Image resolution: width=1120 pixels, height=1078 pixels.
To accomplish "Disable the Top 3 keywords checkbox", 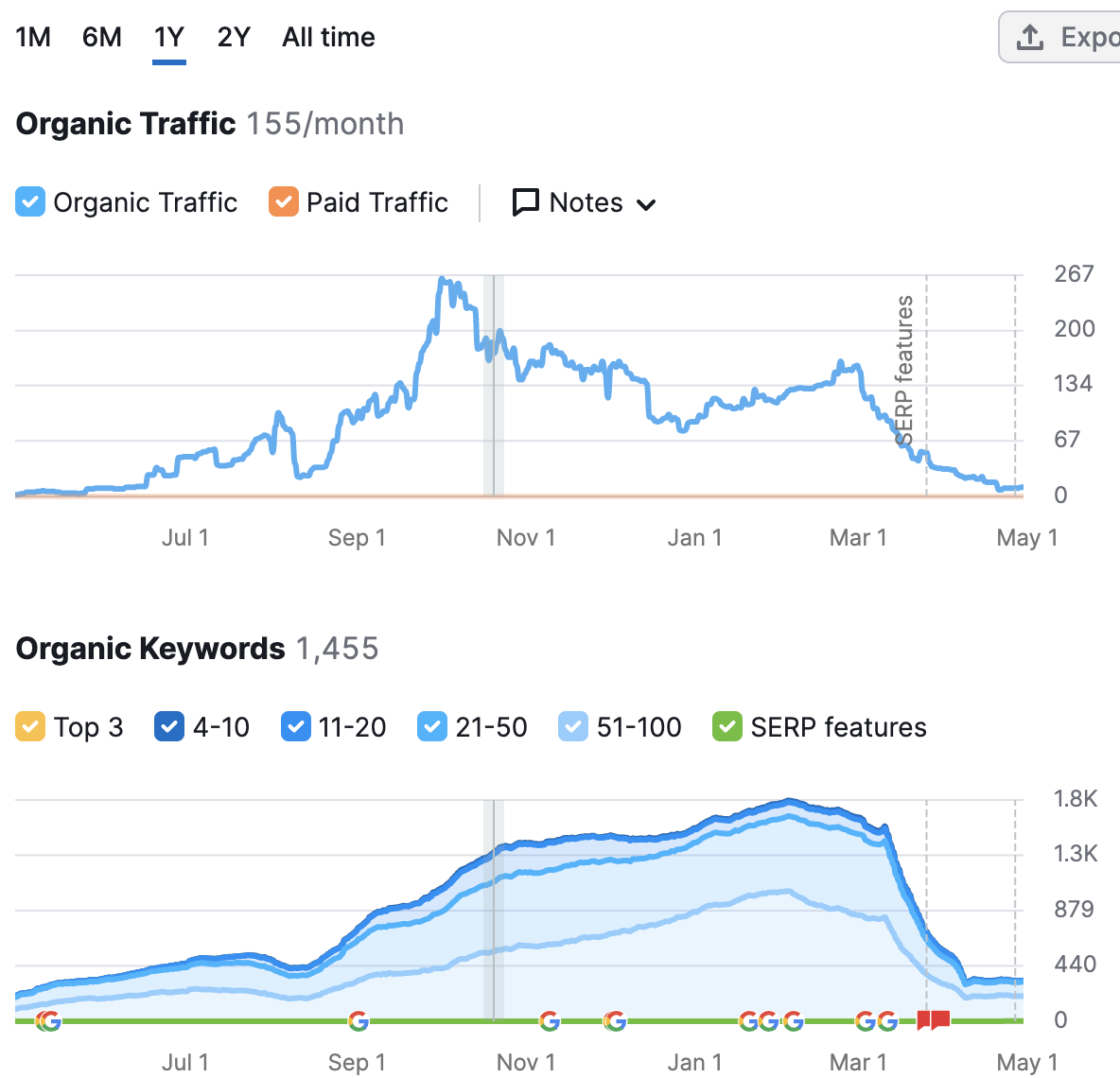I will pyautogui.click(x=30, y=727).
